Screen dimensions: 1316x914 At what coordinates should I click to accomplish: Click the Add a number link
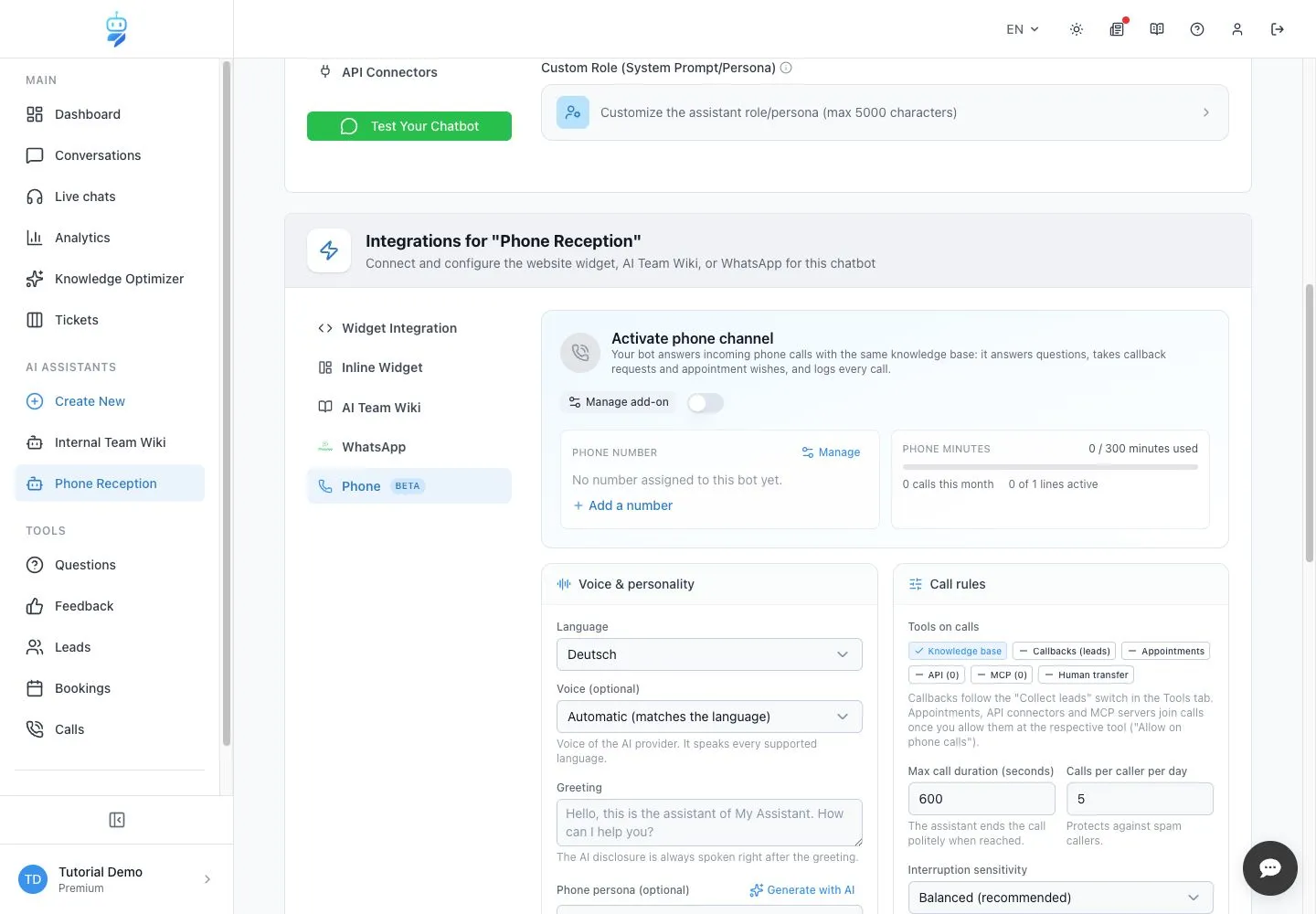(x=622, y=505)
